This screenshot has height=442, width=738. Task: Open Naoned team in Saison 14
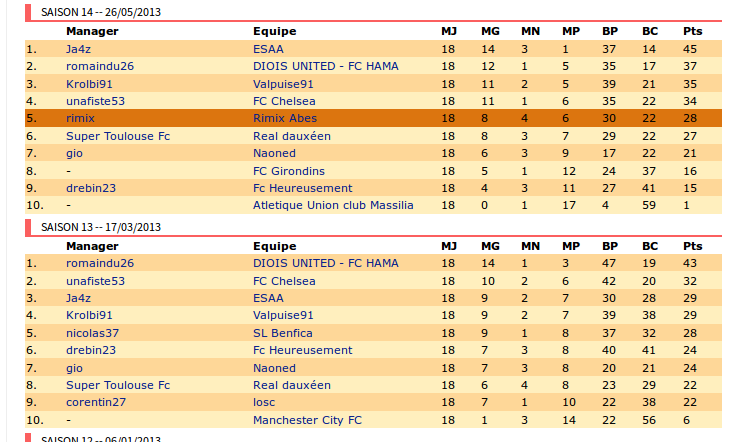point(274,153)
